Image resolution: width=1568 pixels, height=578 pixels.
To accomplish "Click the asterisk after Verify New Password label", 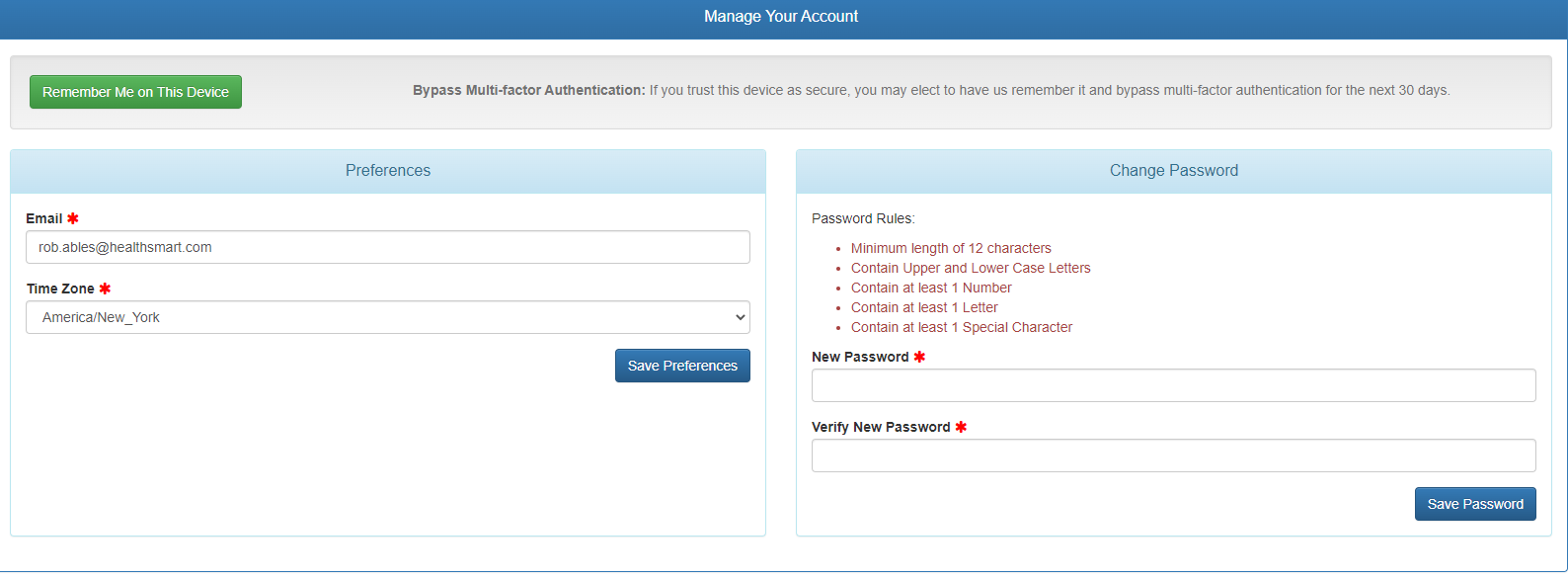I will coord(961,427).
